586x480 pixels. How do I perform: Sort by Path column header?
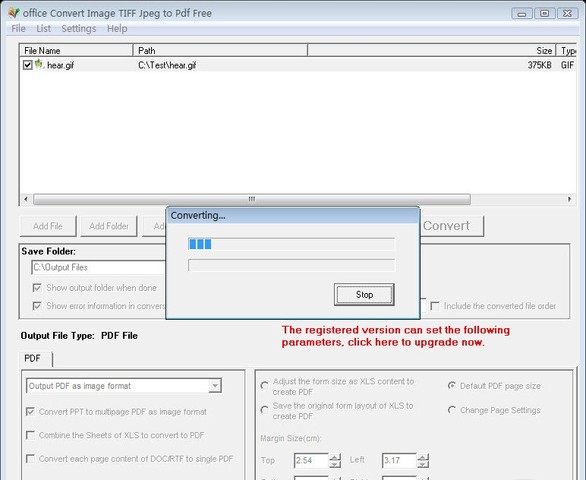220,50
